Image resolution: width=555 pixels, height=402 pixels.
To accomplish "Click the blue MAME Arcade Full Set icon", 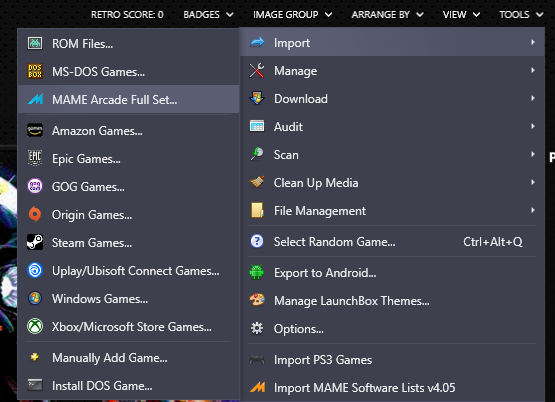I will tap(35, 99).
